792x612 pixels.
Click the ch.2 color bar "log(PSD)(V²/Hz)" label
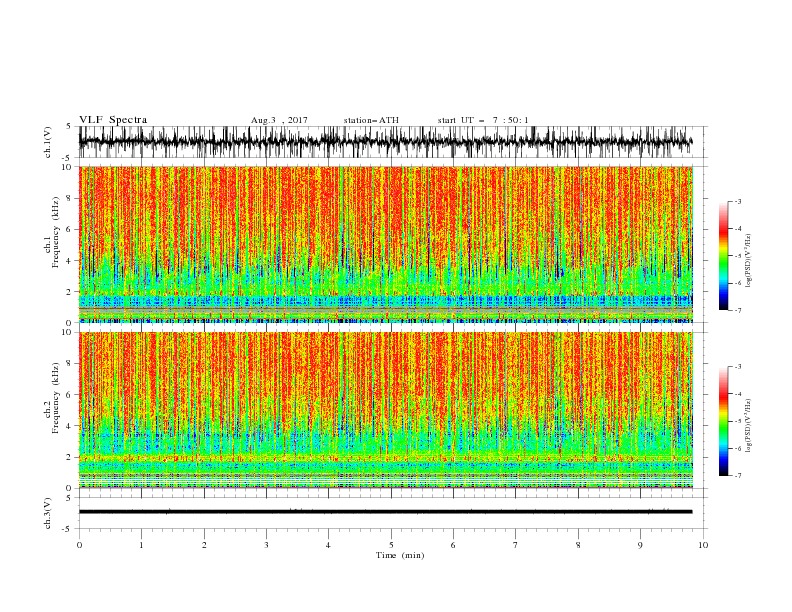point(749,425)
